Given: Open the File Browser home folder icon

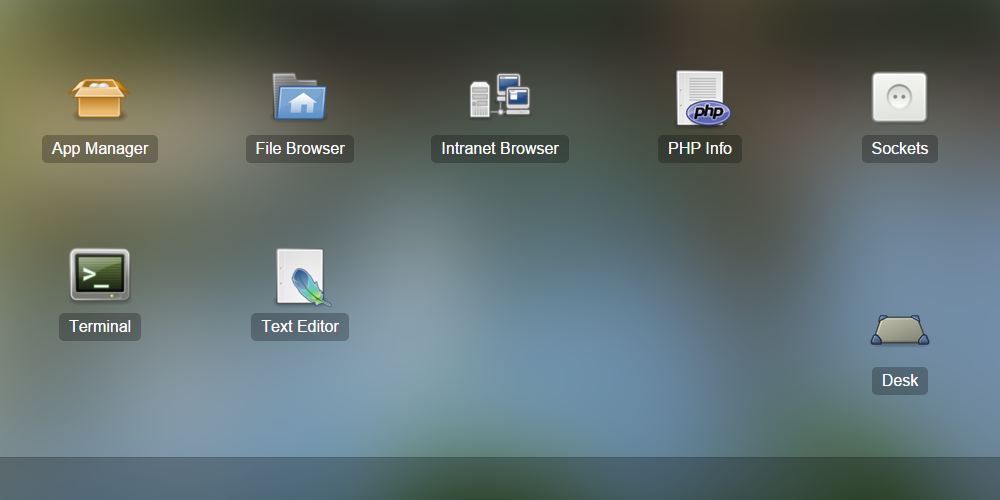Looking at the screenshot, I should point(299,96).
